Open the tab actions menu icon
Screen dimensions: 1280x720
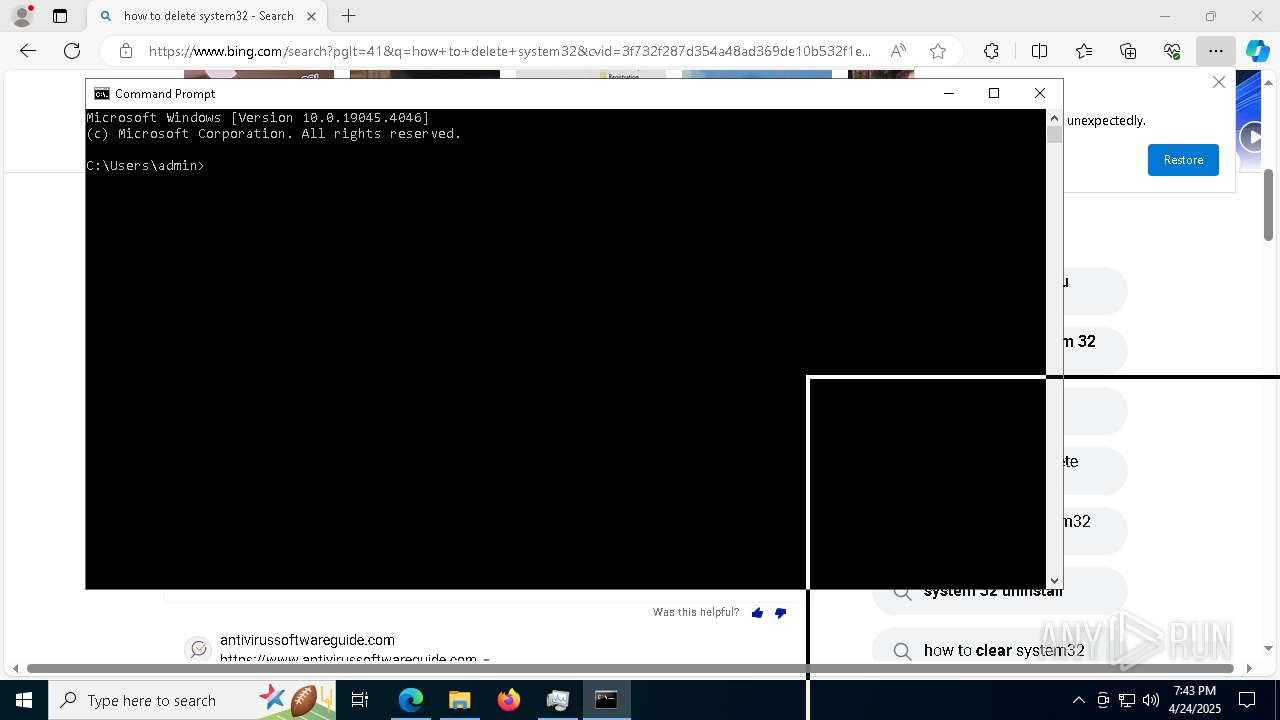pyautogui.click(x=60, y=16)
